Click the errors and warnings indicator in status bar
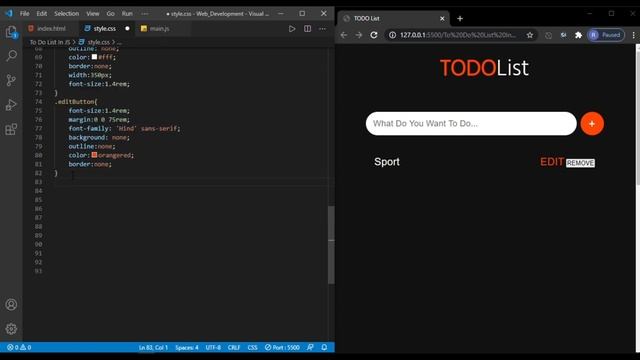The image size is (640, 360). tap(19, 347)
